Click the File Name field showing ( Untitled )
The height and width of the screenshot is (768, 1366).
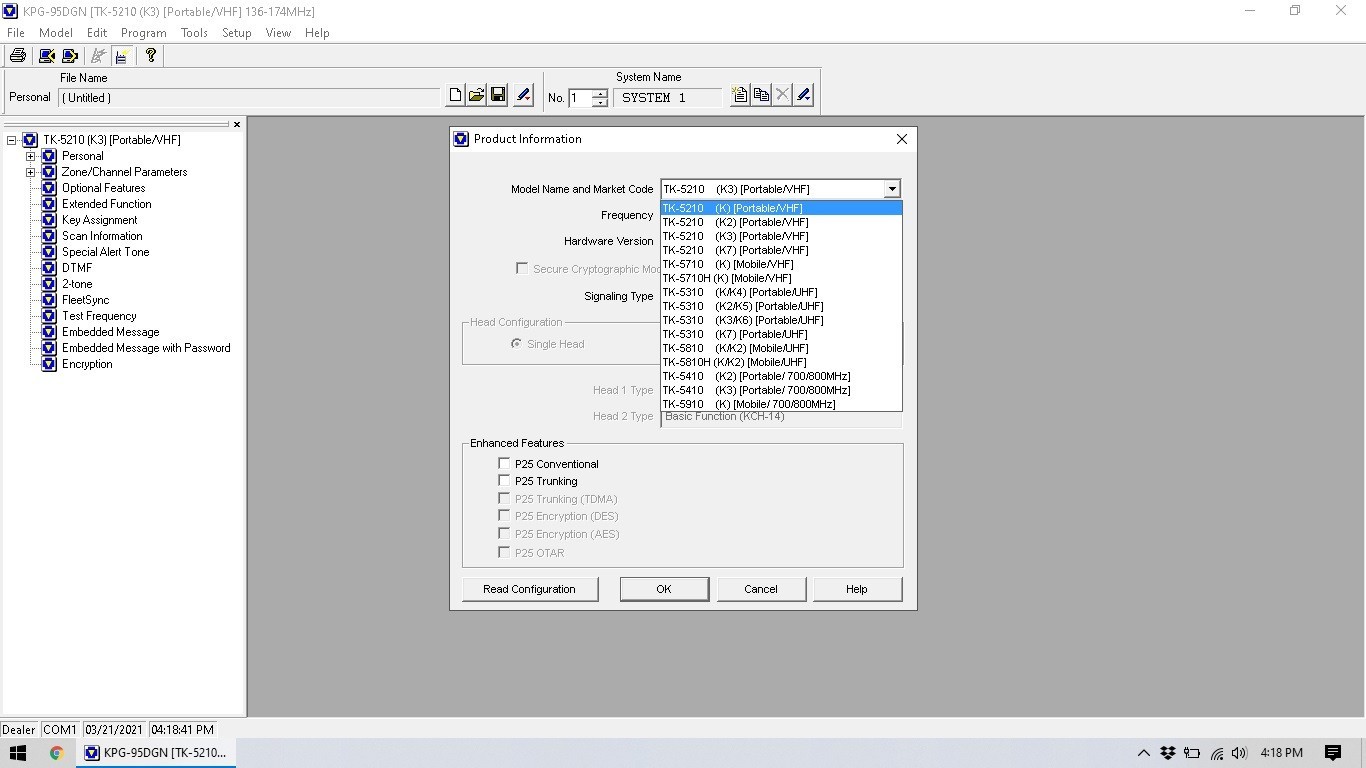point(250,98)
